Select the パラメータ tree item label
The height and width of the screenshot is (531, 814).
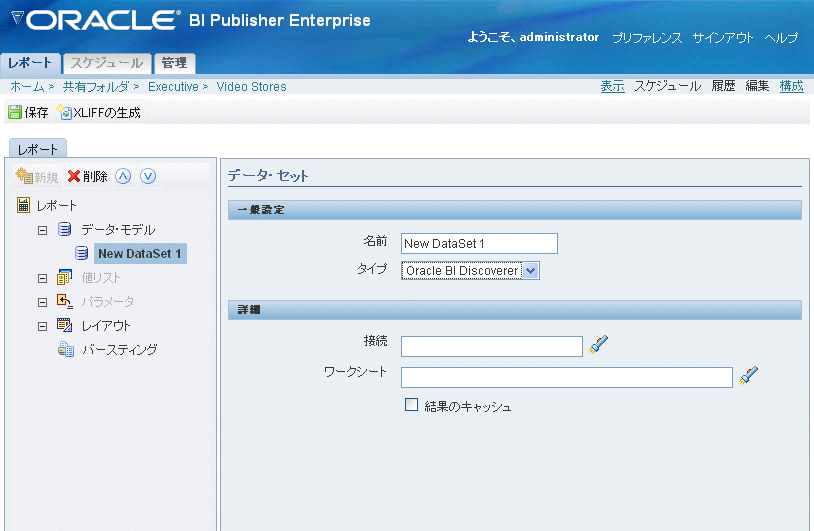tap(107, 302)
